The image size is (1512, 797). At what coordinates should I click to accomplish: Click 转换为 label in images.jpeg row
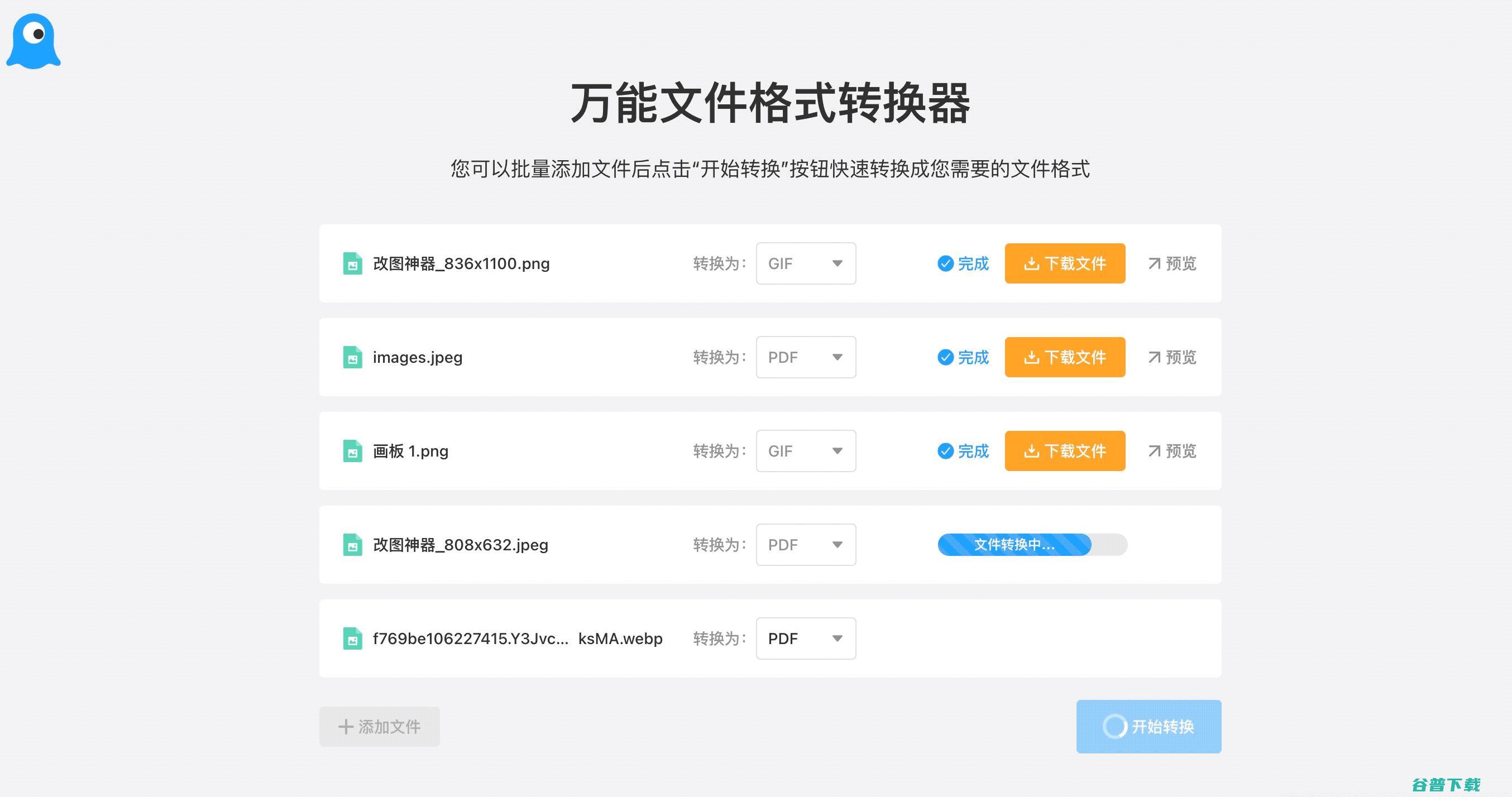720,357
